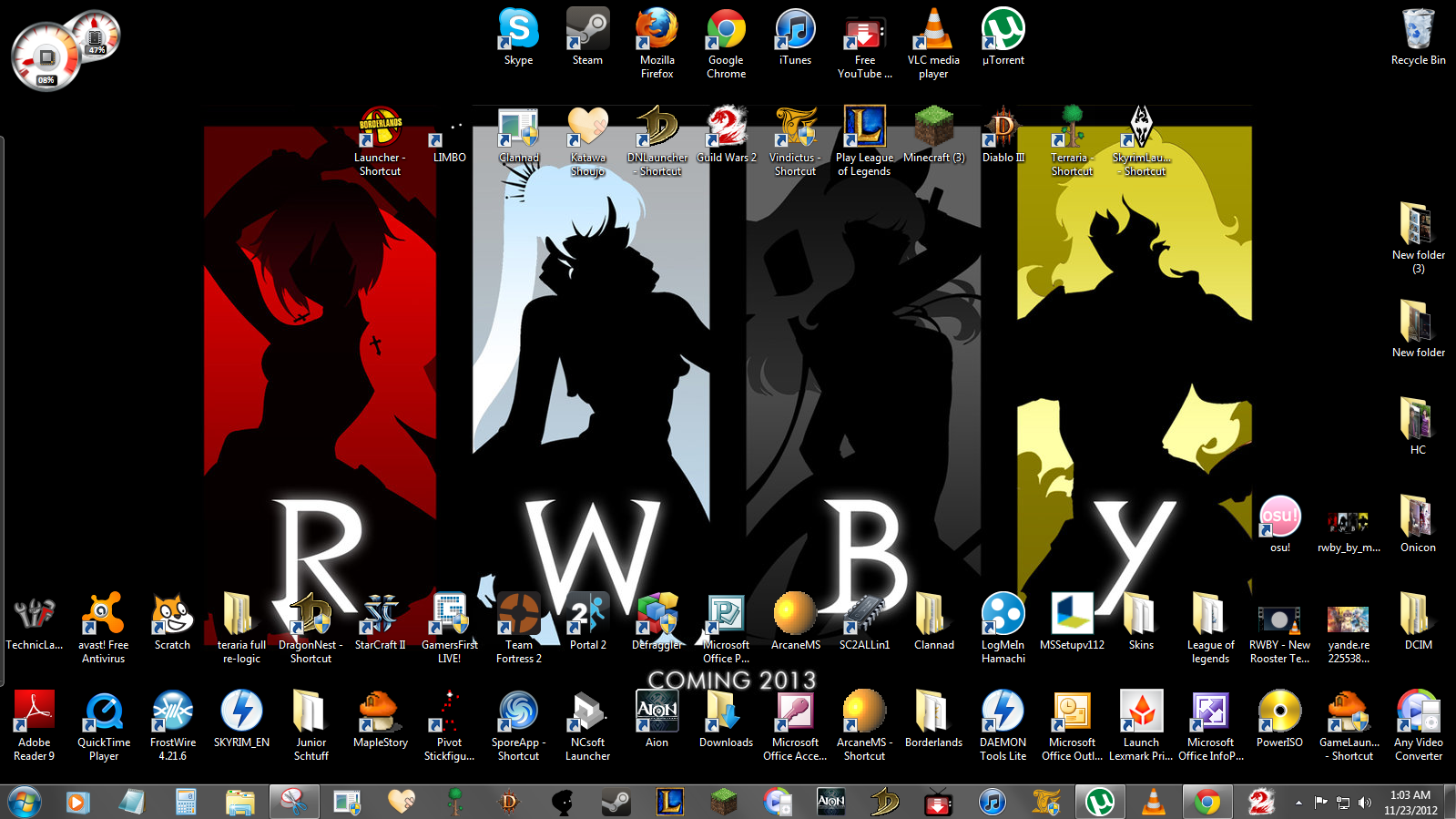Viewport: 1456px width, 819px height.
Task: Click the Windows Start button
Action: pos(25,802)
